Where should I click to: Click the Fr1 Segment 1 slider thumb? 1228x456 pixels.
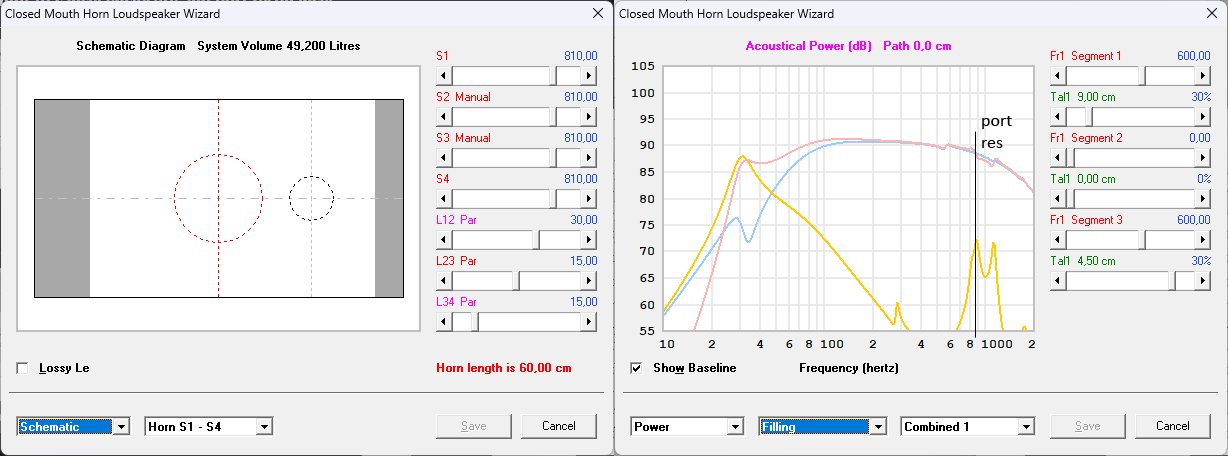[1142, 76]
